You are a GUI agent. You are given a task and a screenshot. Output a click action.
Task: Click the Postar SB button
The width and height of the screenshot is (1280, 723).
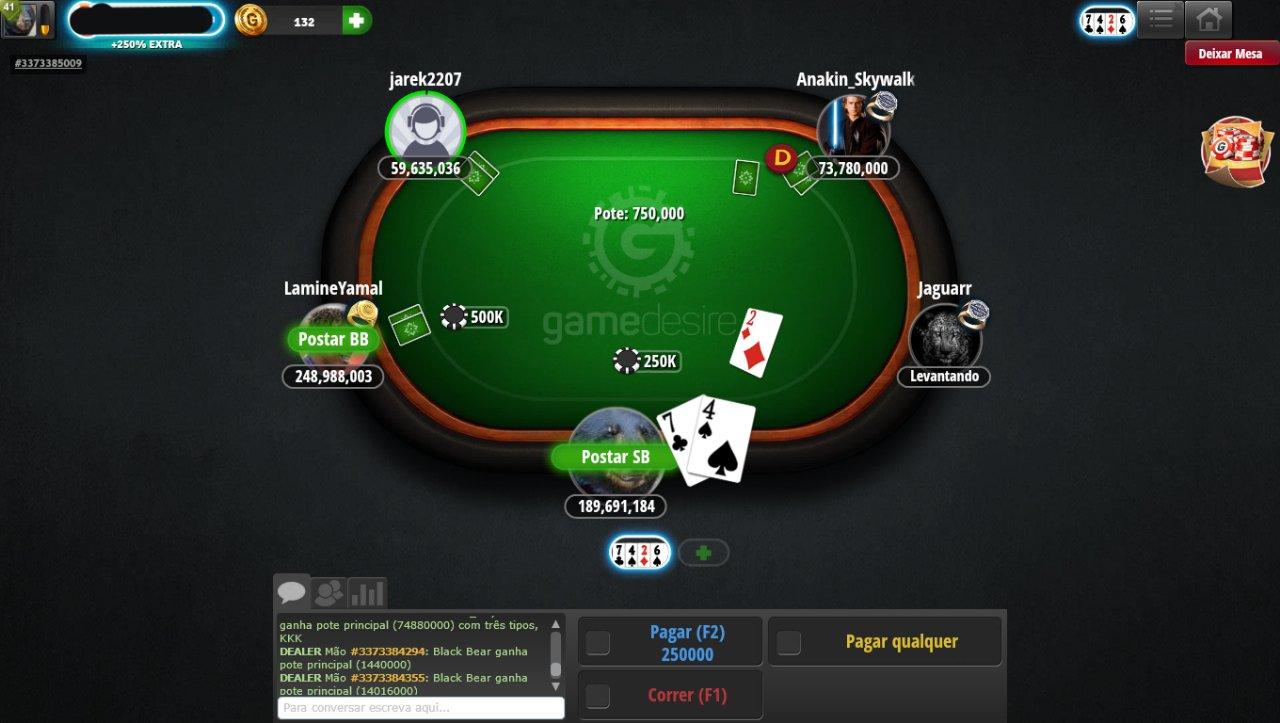615,457
